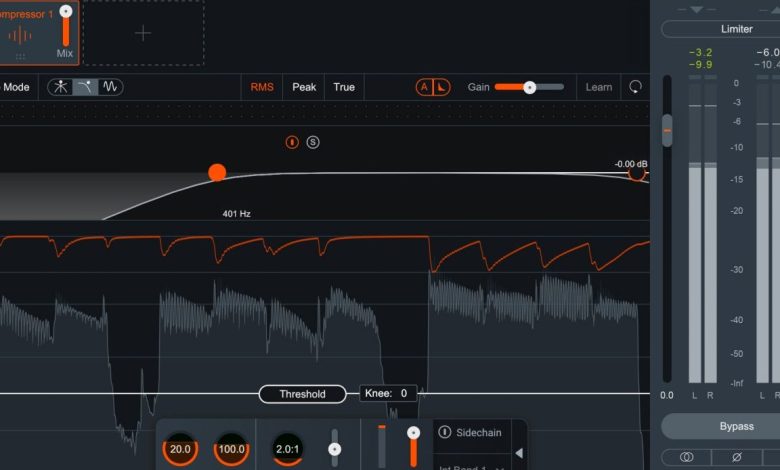Grab the Compressor 1 module drag handle dots
This screenshot has width=780, height=470.
[20, 57]
